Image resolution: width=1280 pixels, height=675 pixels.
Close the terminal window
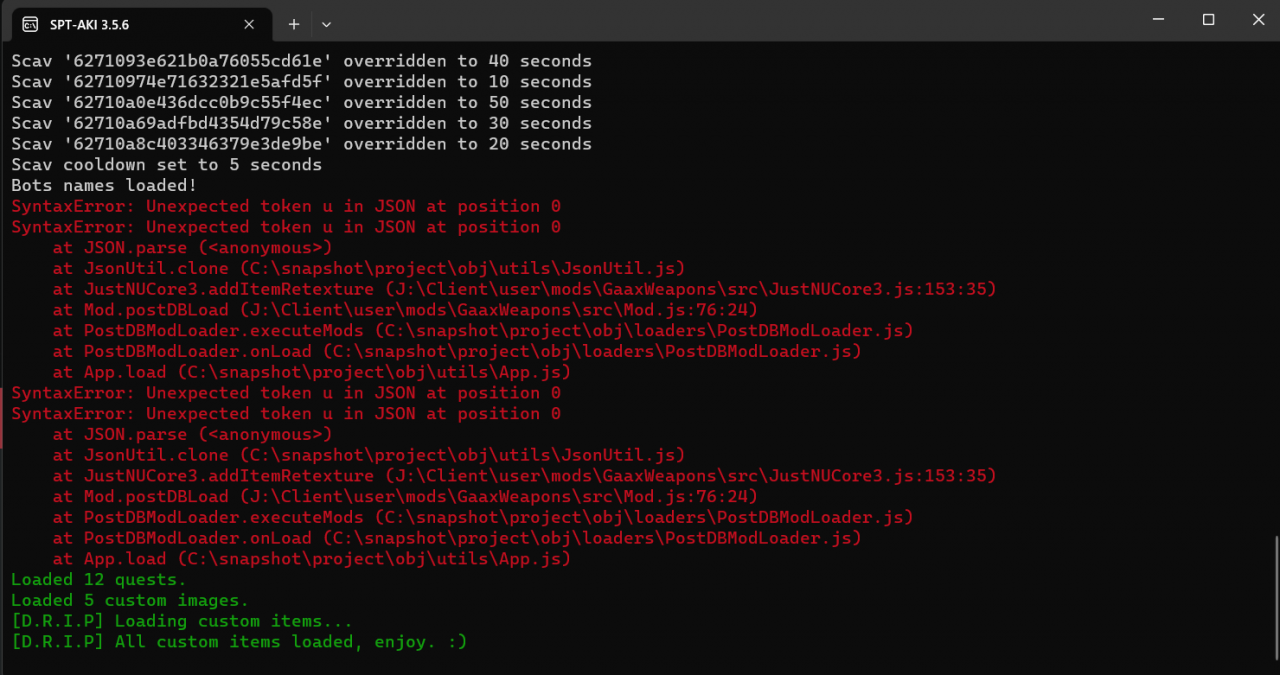[x=1258, y=20]
